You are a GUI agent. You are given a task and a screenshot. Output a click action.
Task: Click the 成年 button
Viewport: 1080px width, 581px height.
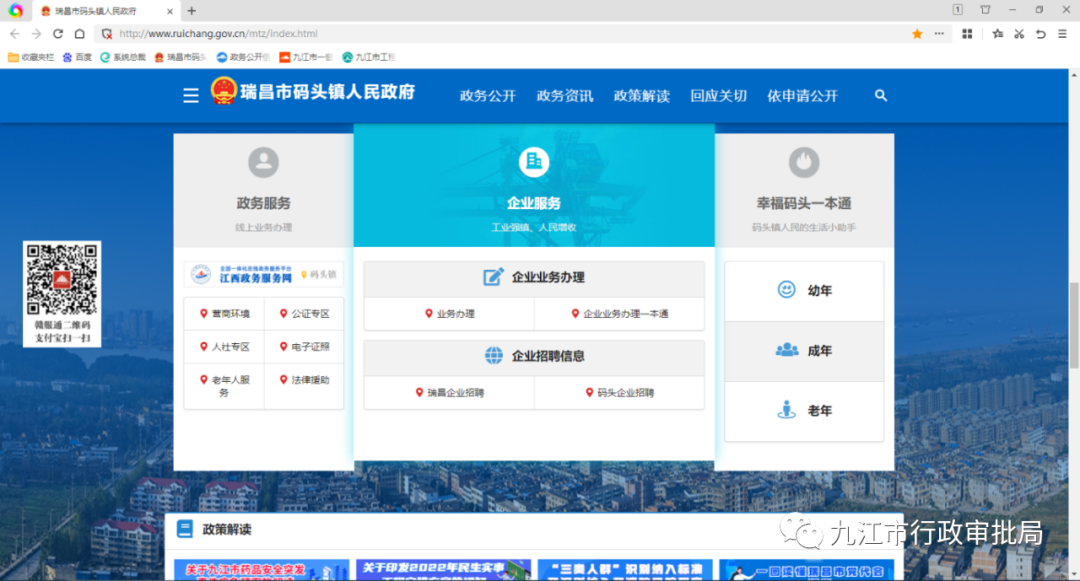pos(804,351)
